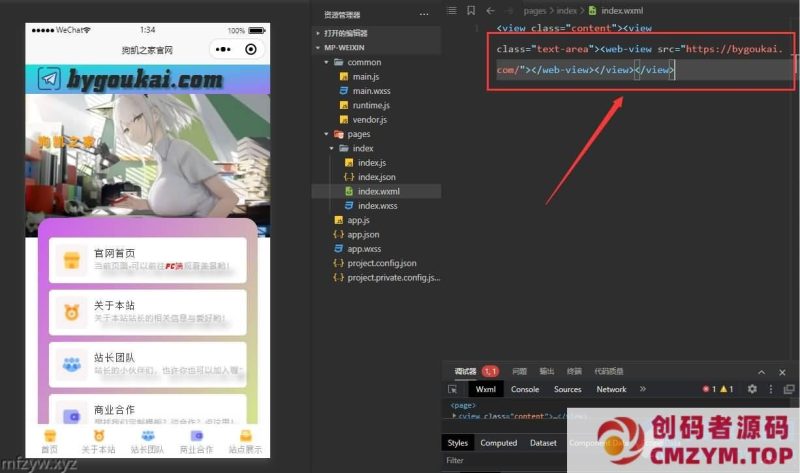Viewport: 800px width, 473px height.
Task: Toggle the editor outline list icon
Action: 452,10
